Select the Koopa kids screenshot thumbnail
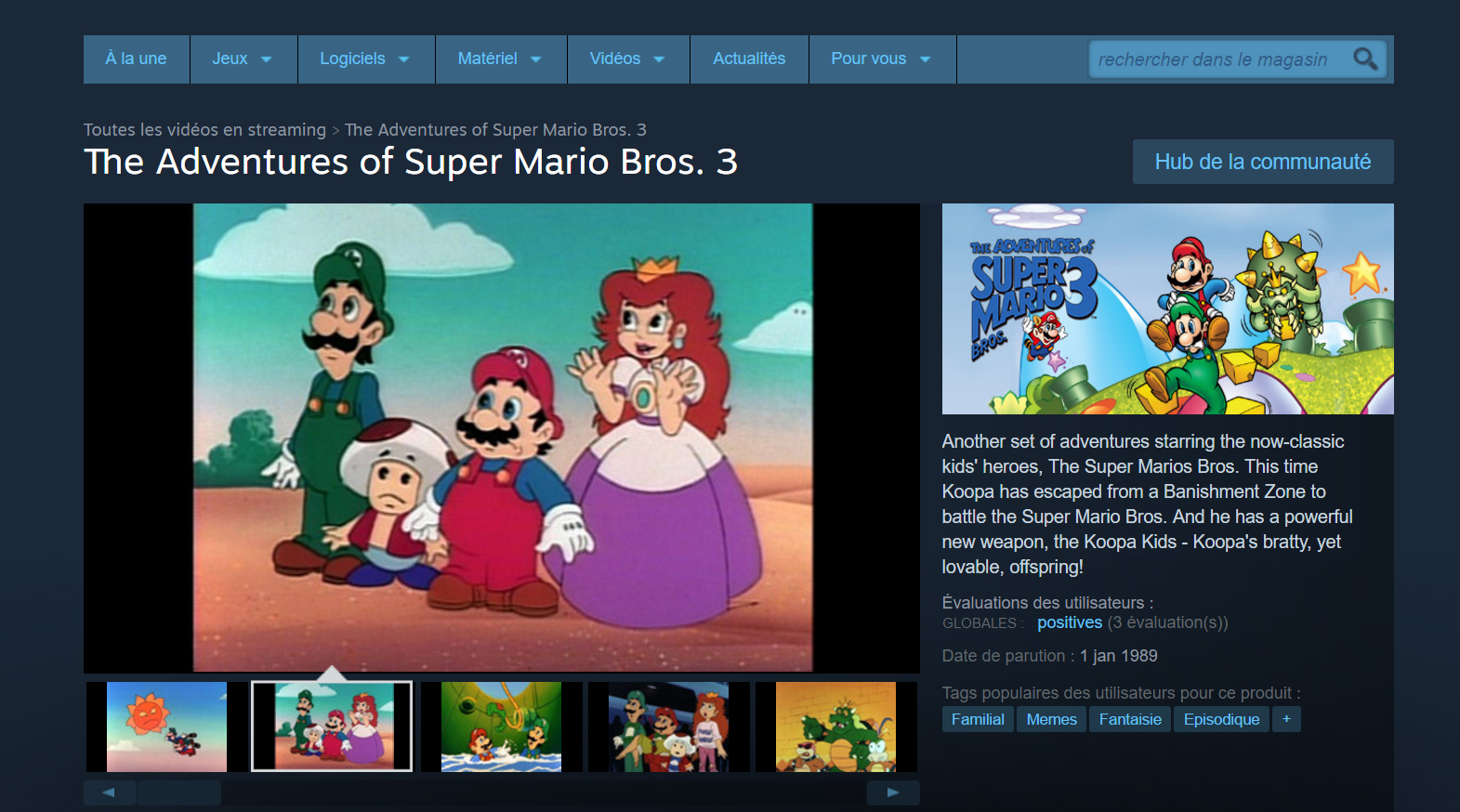Viewport: 1460px width, 812px height. [835, 727]
